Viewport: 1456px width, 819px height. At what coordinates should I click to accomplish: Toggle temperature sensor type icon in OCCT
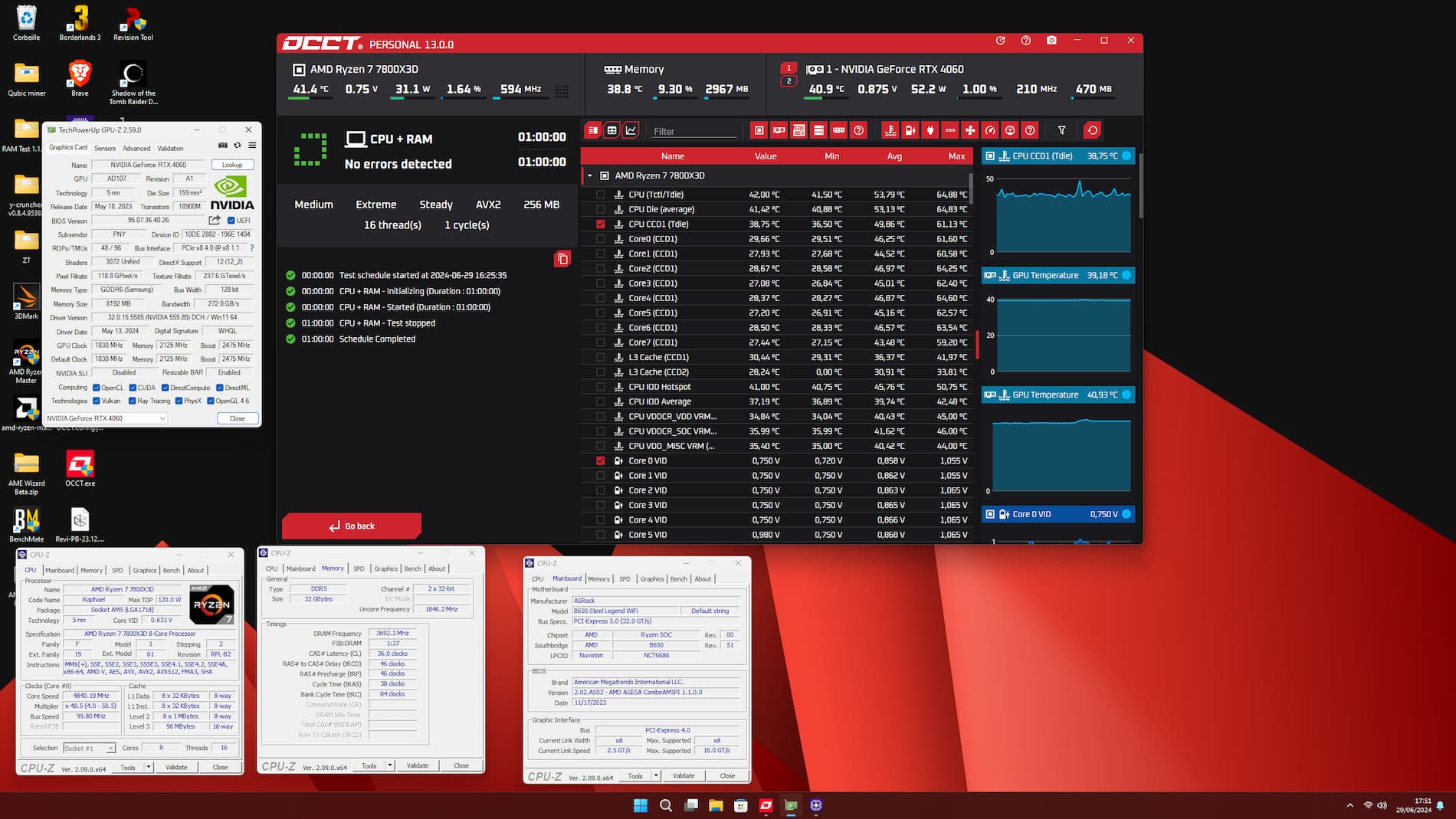(x=890, y=130)
